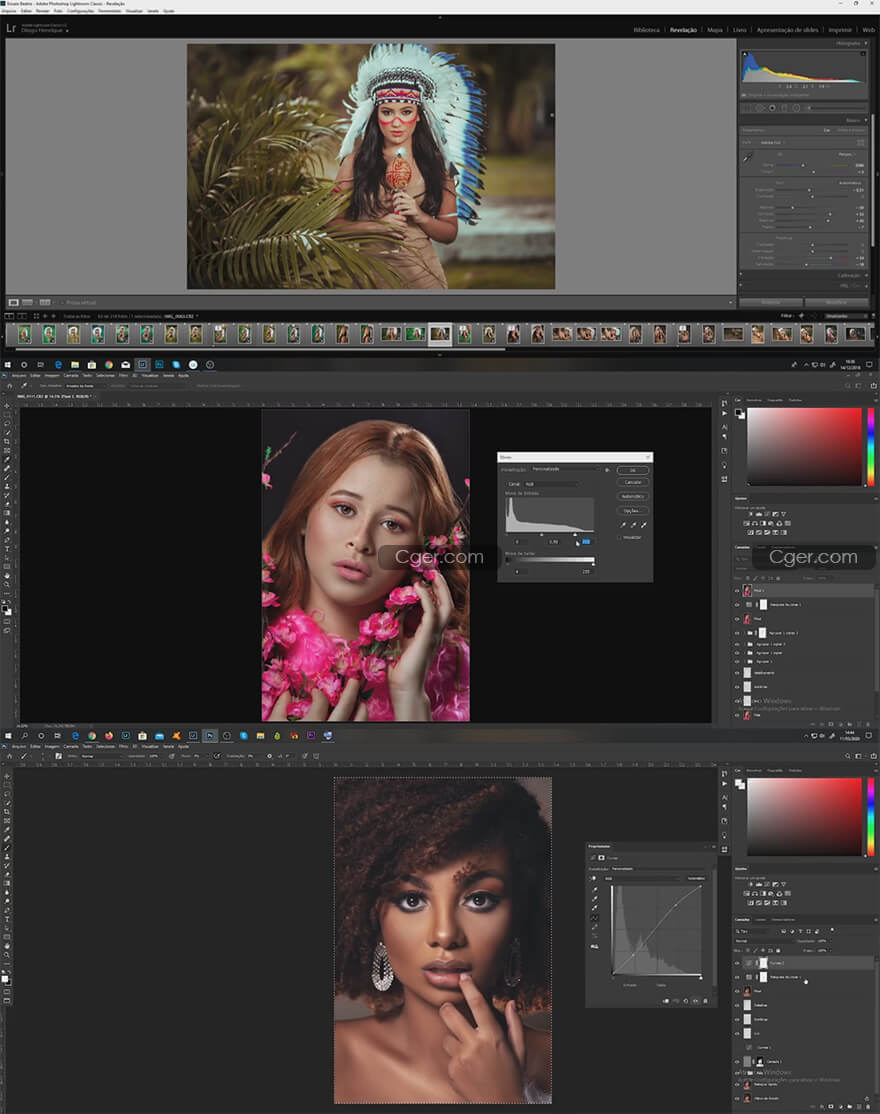880x1114 pixels.
Task: Switch Lightroom to Mapa module
Action: click(715, 30)
